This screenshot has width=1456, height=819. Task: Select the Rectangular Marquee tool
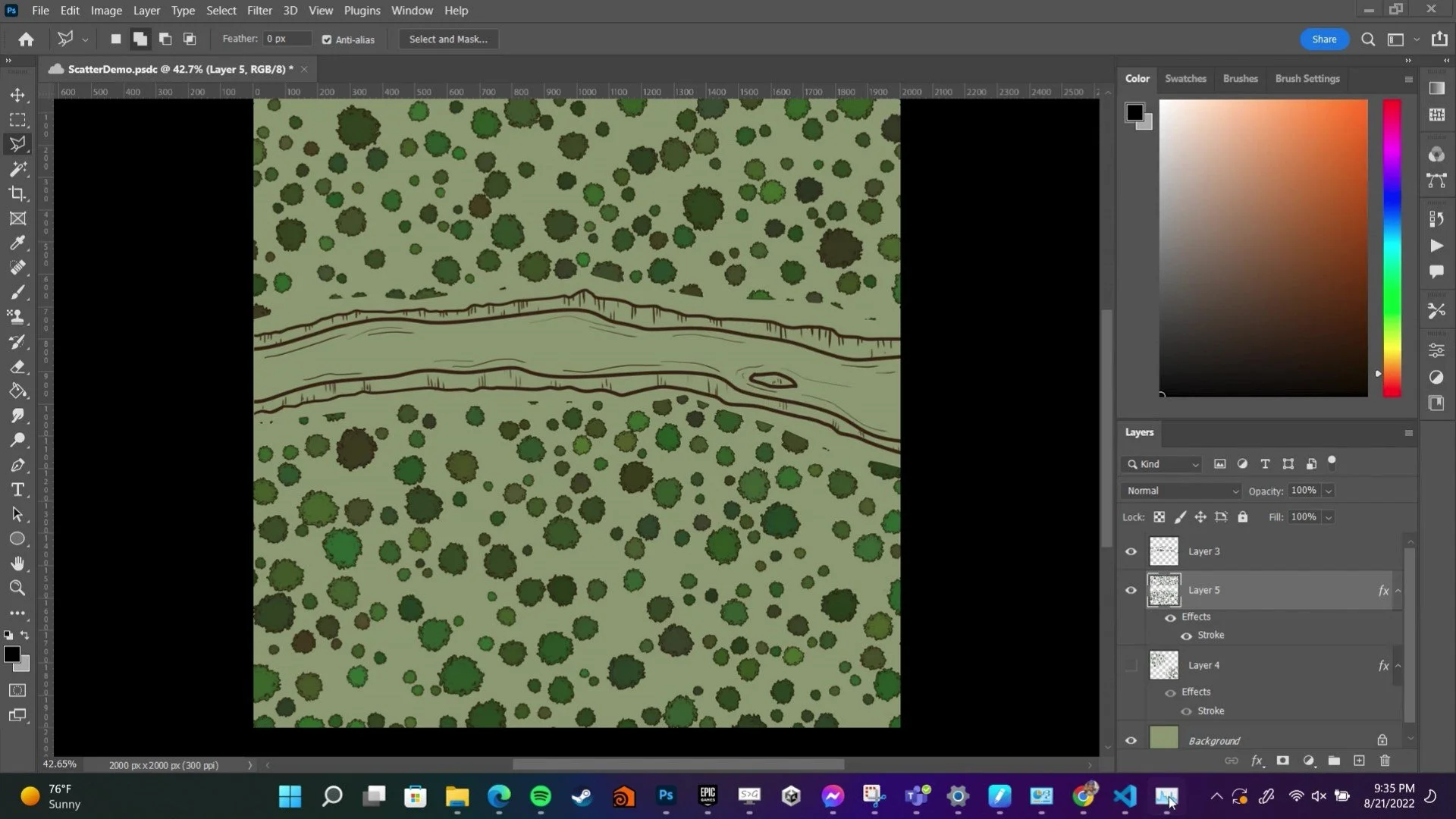[17, 120]
